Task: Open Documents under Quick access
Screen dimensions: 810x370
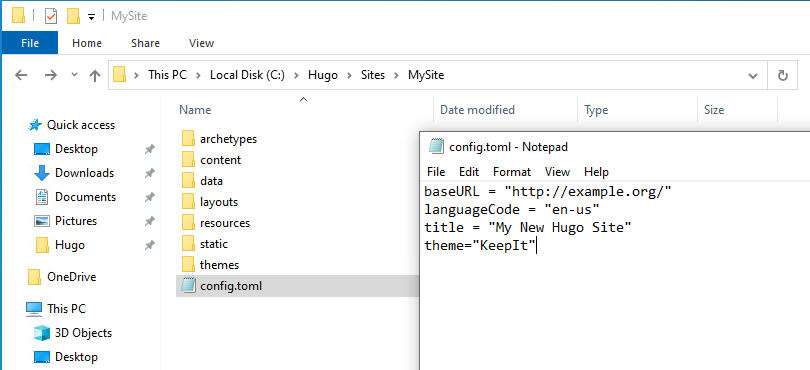Action: pyautogui.click(x=86, y=197)
